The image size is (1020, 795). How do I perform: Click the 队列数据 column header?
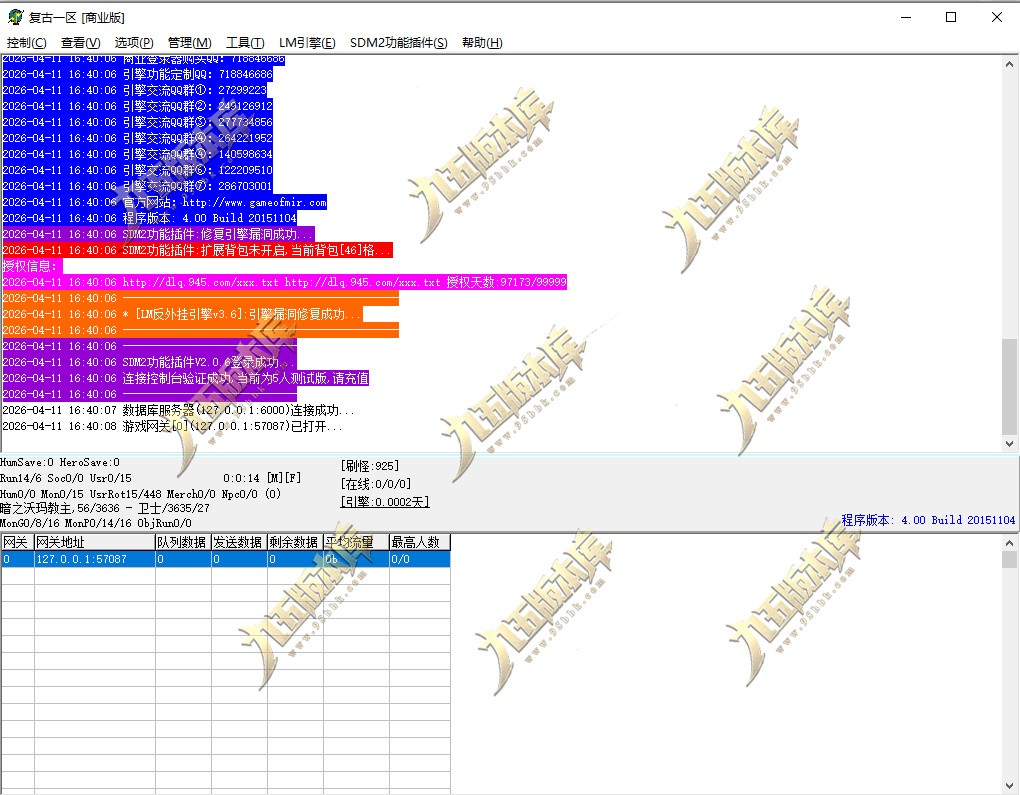point(183,542)
